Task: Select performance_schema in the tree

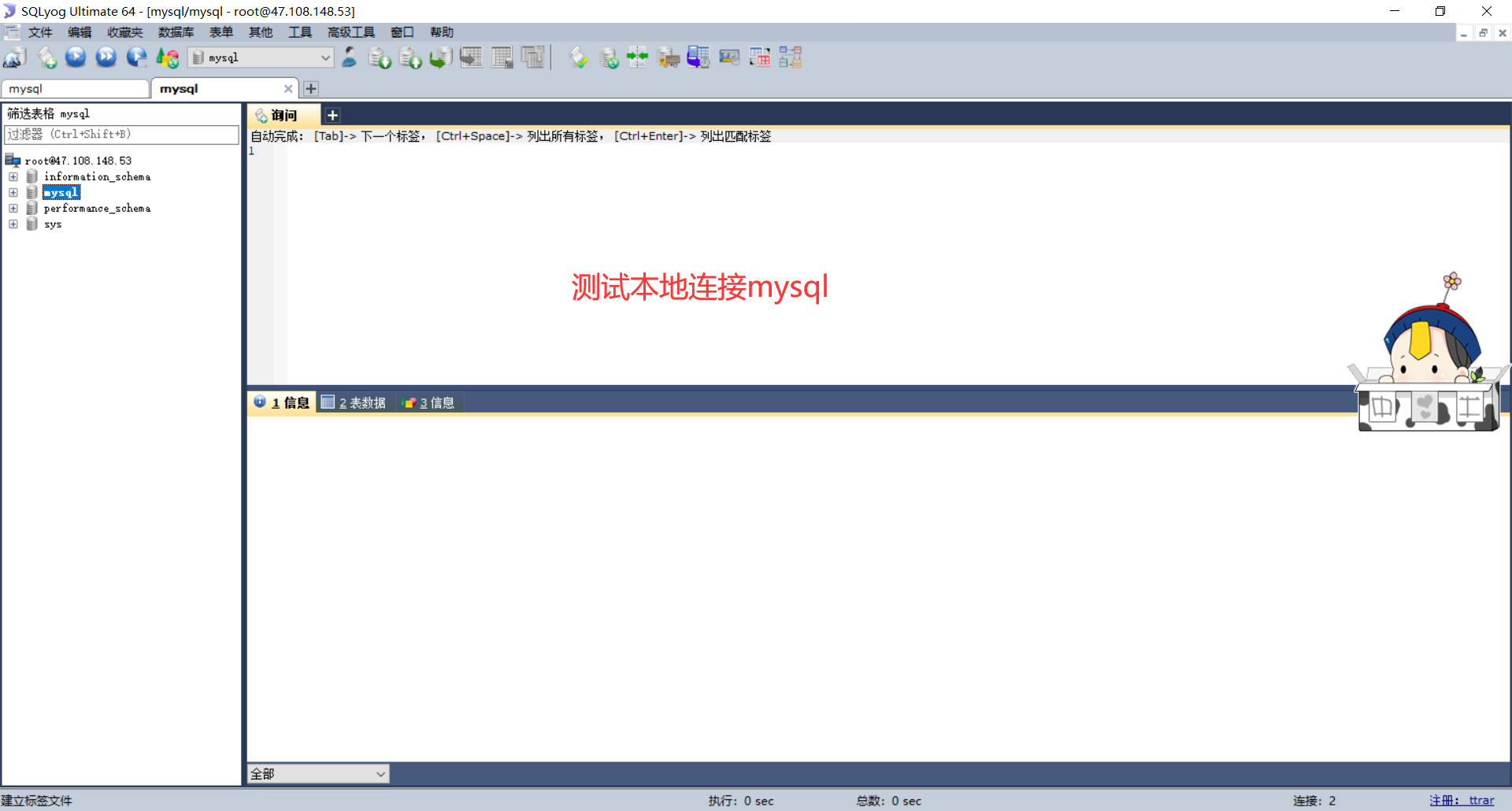Action: click(97, 209)
